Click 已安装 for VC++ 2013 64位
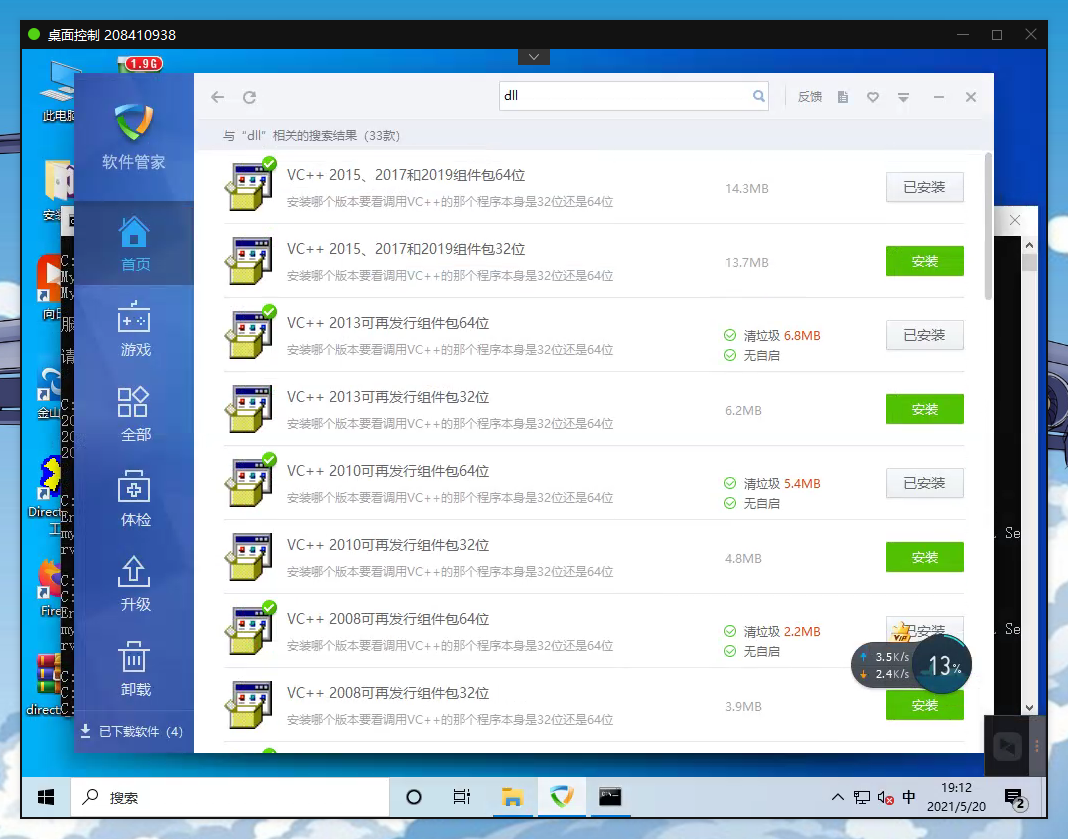This screenshot has width=1068, height=839. pyautogui.click(x=924, y=335)
